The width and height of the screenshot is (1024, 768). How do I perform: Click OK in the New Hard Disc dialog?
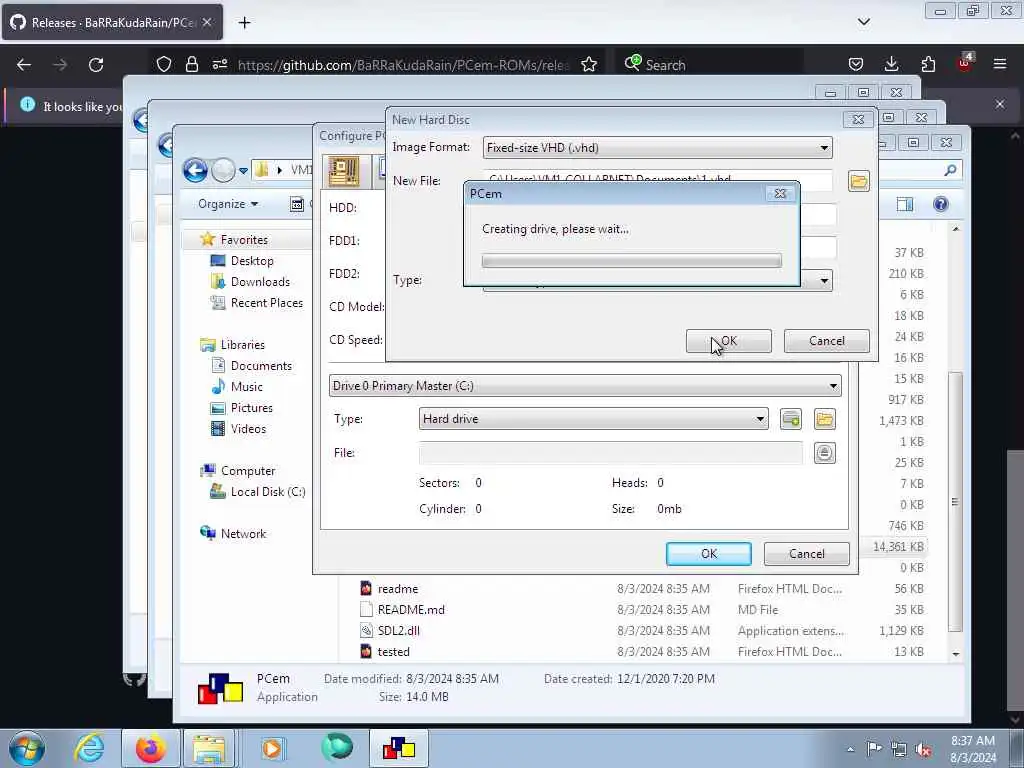tap(729, 341)
